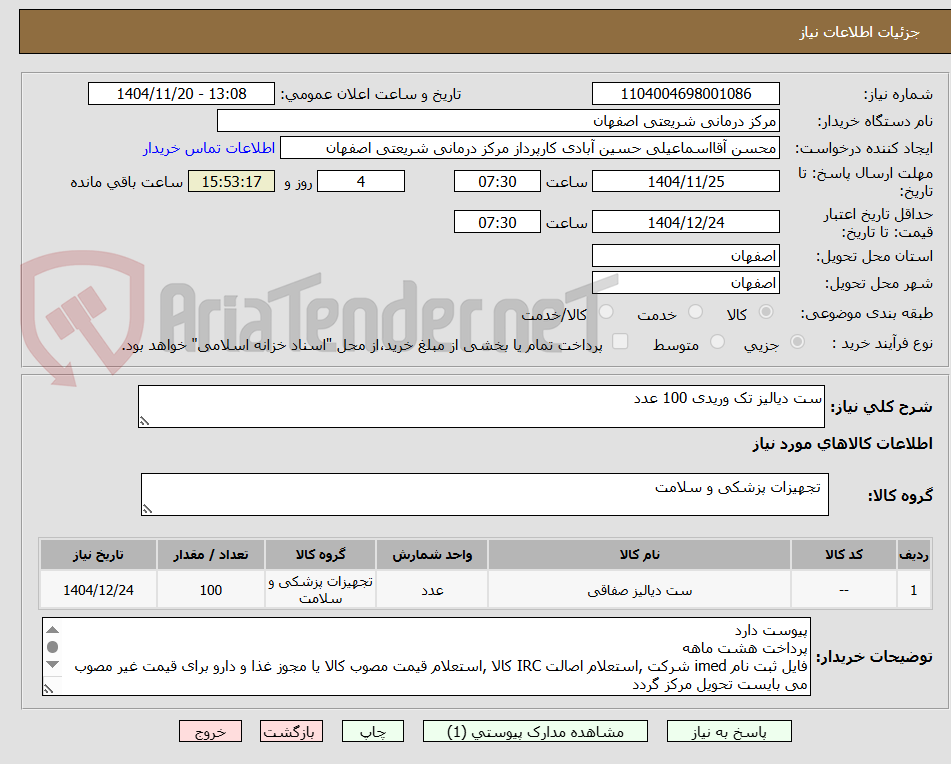Select the جزیی purchase process radio
The height and width of the screenshot is (764, 951).
(x=797, y=343)
